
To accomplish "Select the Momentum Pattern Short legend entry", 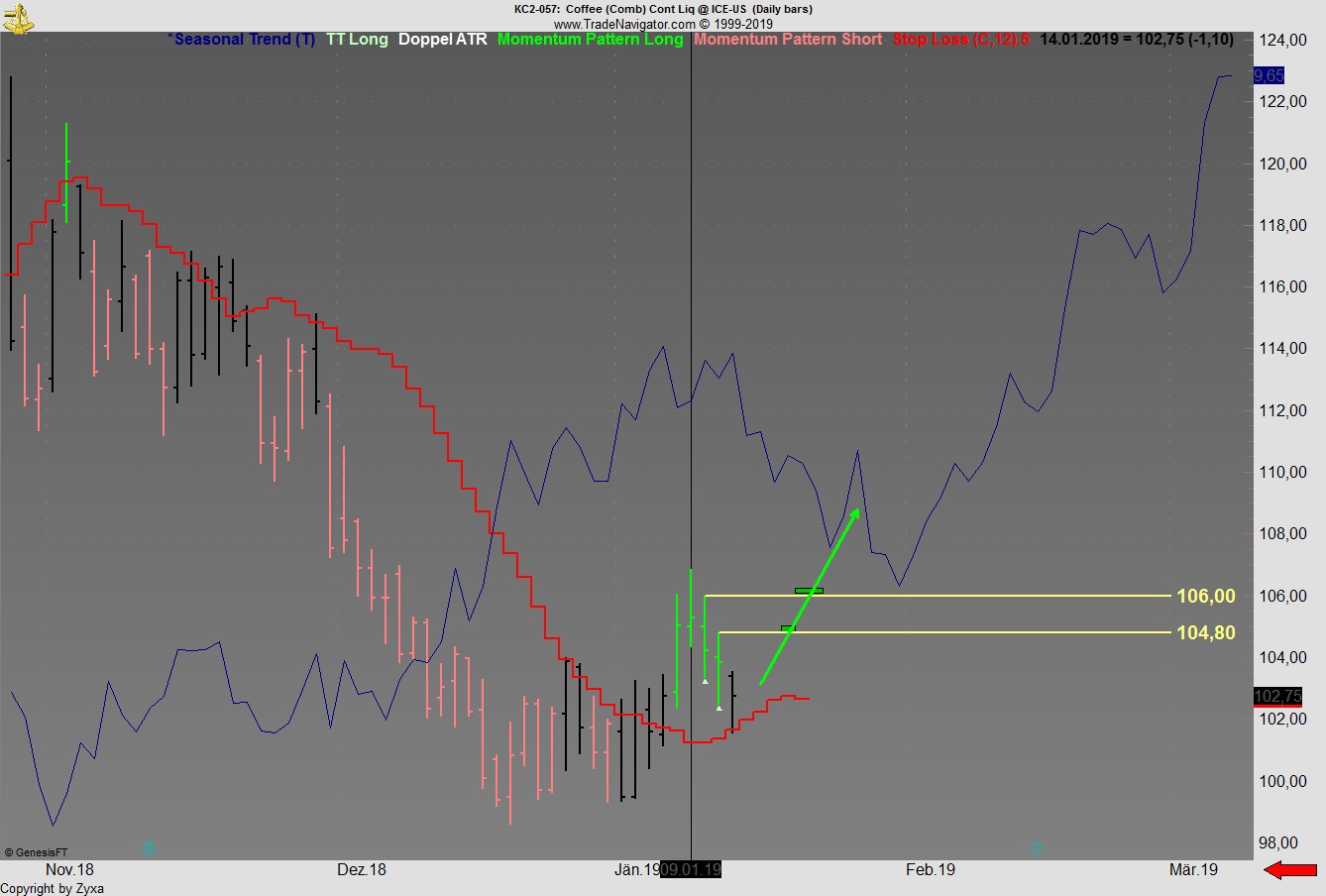I will tap(788, 40).
